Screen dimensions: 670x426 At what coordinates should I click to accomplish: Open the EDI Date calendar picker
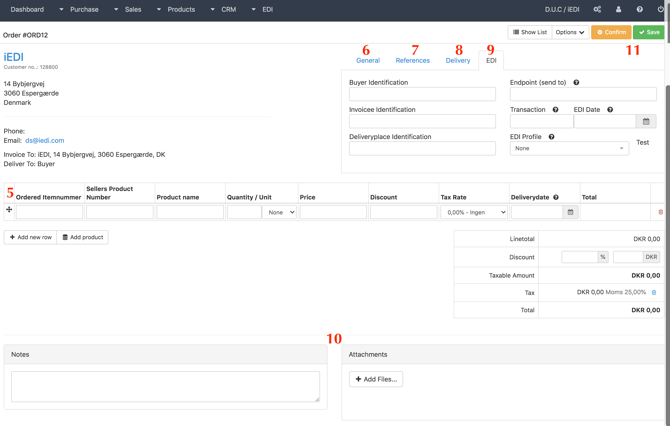click(x=646, y=121)
